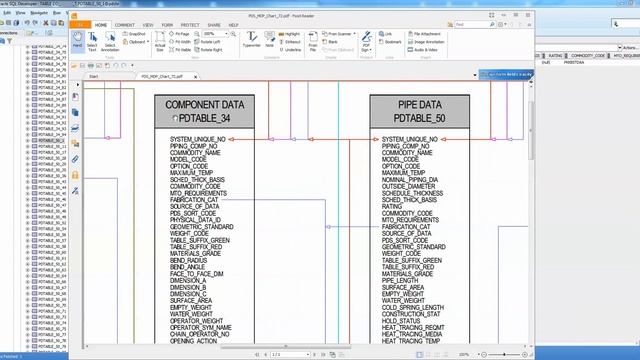This screenshot has width=640, height=360.
Task: Set view to Actual Size
Action: click(x=160, y=41)
